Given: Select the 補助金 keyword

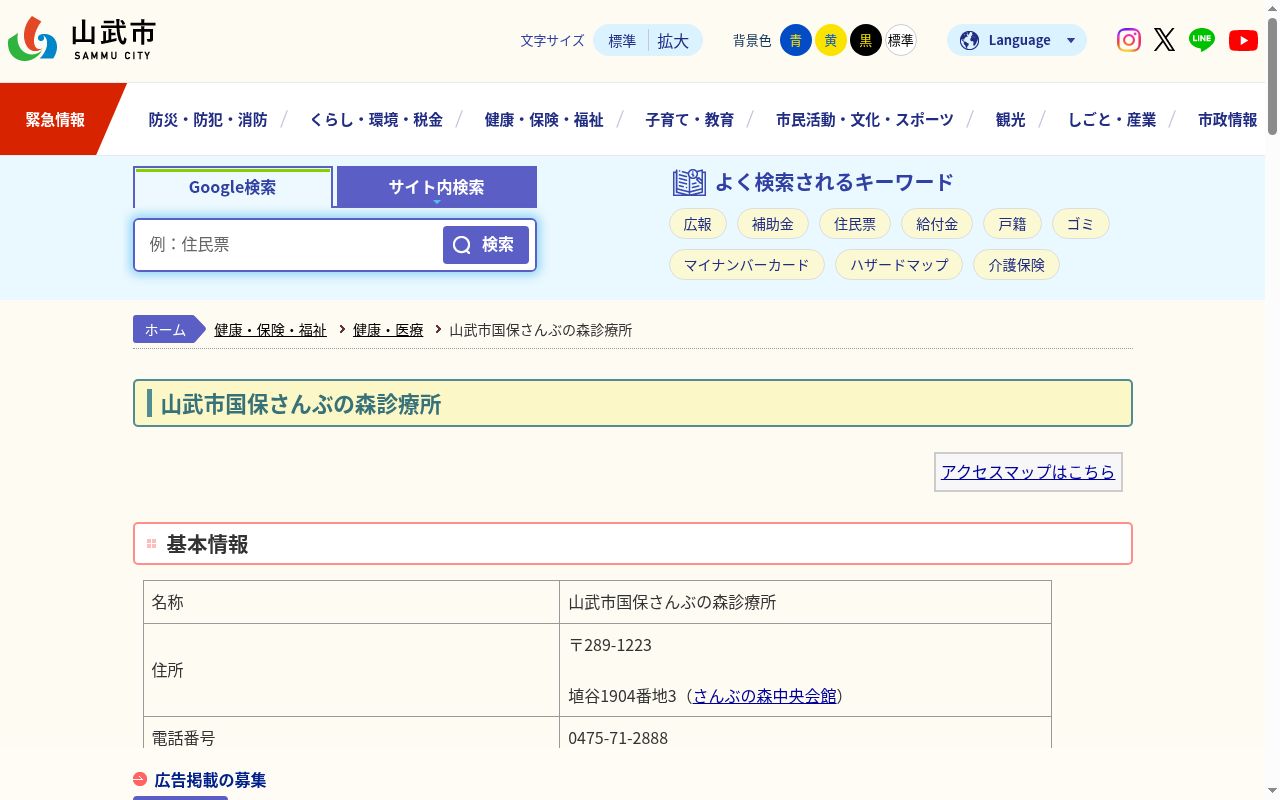Looking at the screenshot, I should (773, 224).
